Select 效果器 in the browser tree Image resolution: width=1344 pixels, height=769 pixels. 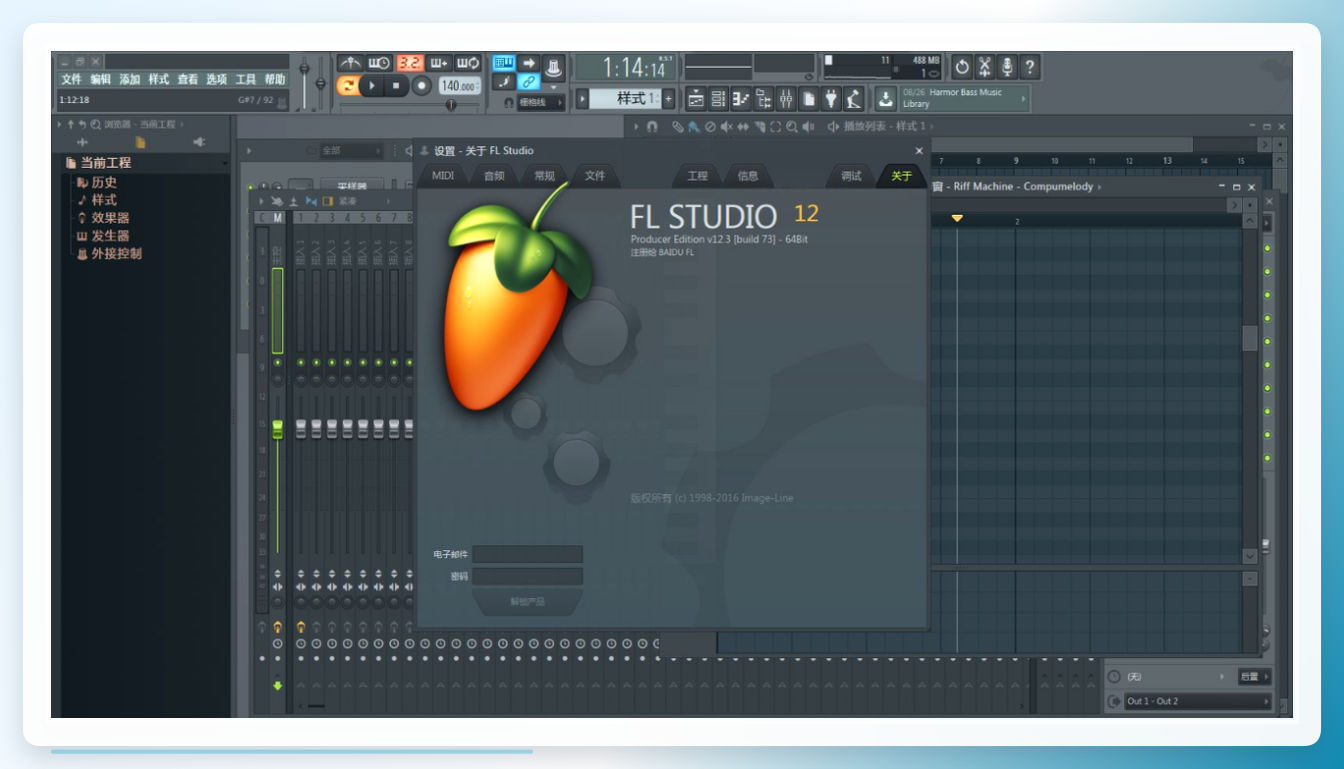110,218
